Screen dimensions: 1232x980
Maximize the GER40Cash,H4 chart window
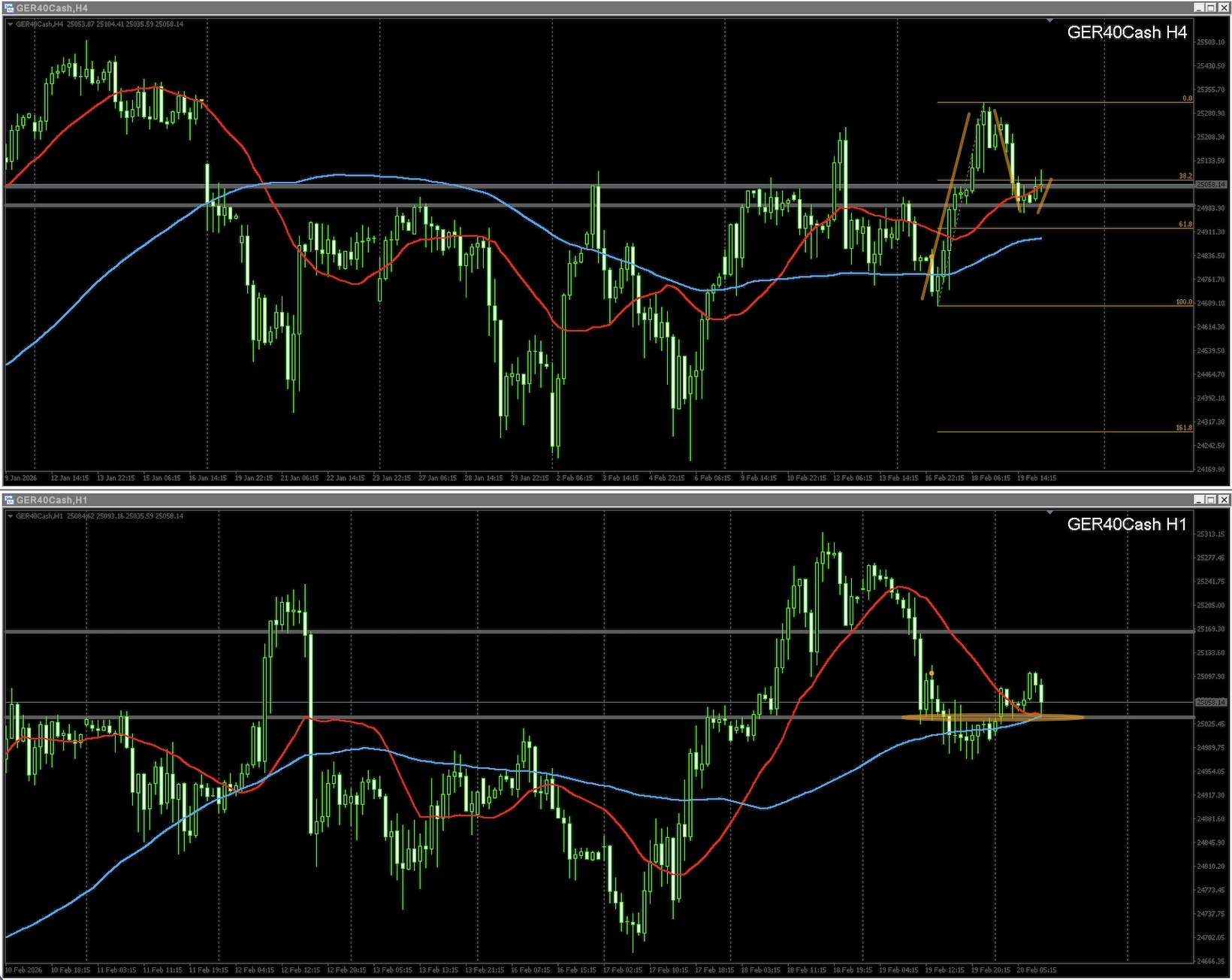[x=1211, y=8]
